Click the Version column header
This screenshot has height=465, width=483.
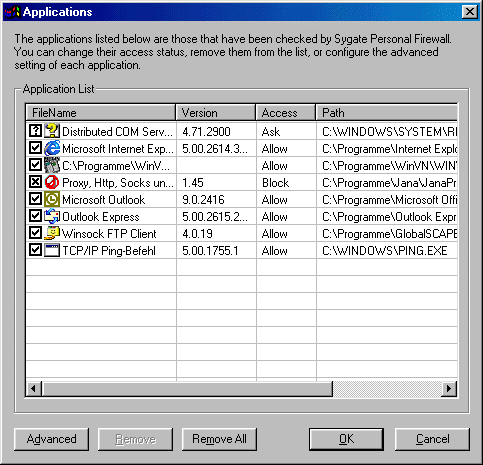(216, 113)
